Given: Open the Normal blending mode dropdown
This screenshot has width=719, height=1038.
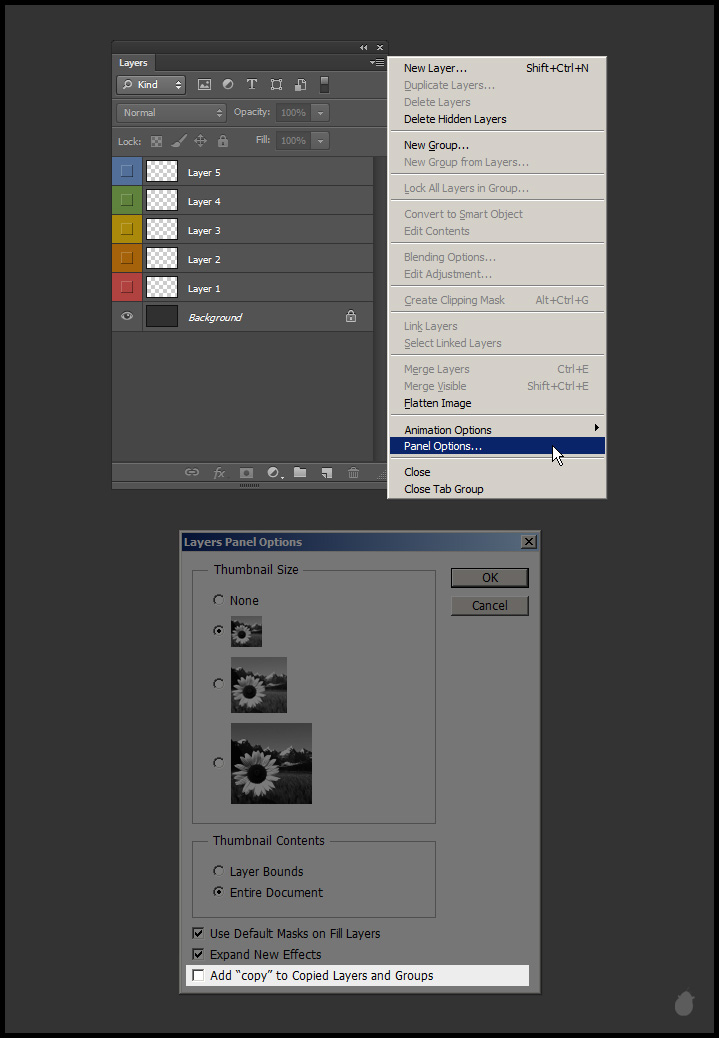Looking at the screenshot, I should [171, 113].
